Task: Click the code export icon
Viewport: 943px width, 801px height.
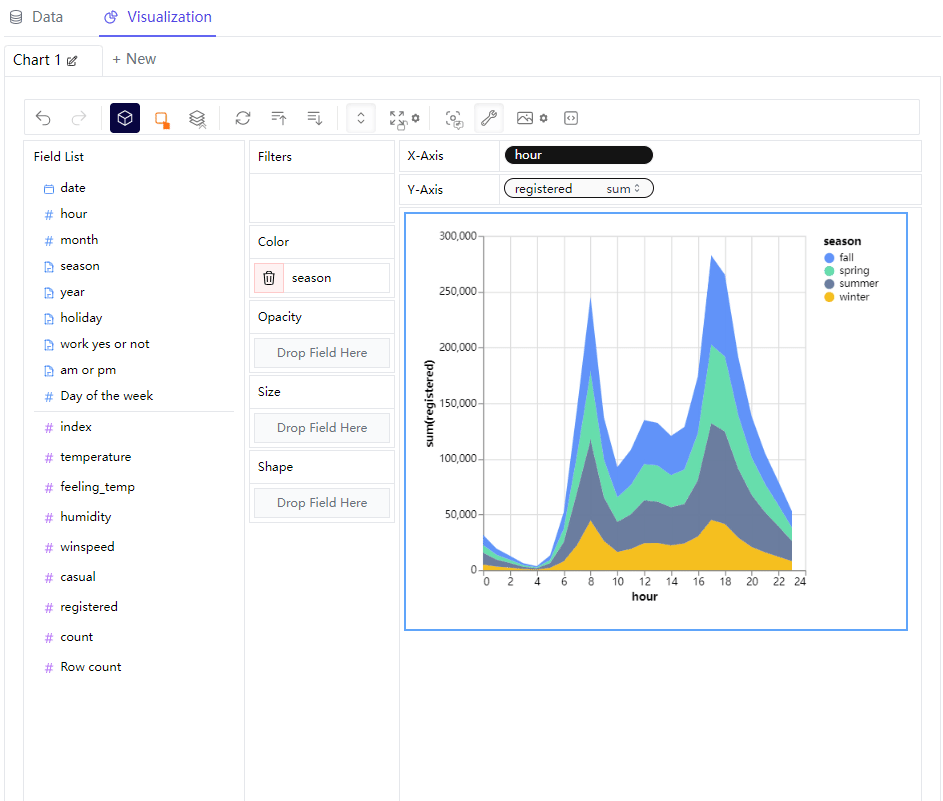Action: tap(571, 118)
